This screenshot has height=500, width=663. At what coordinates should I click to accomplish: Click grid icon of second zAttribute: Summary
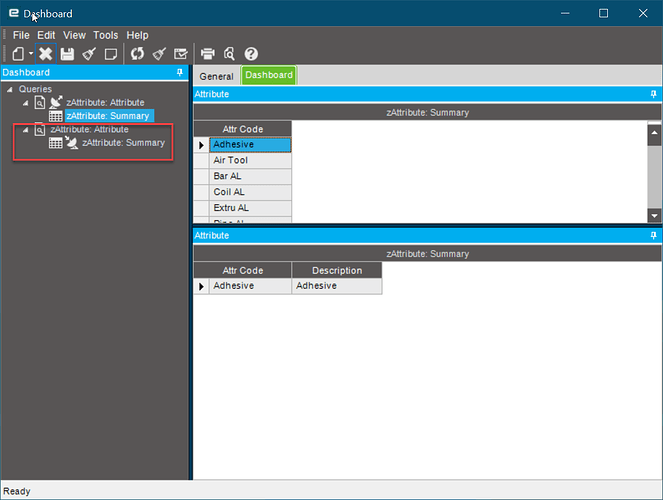click(x=55, y=143)
